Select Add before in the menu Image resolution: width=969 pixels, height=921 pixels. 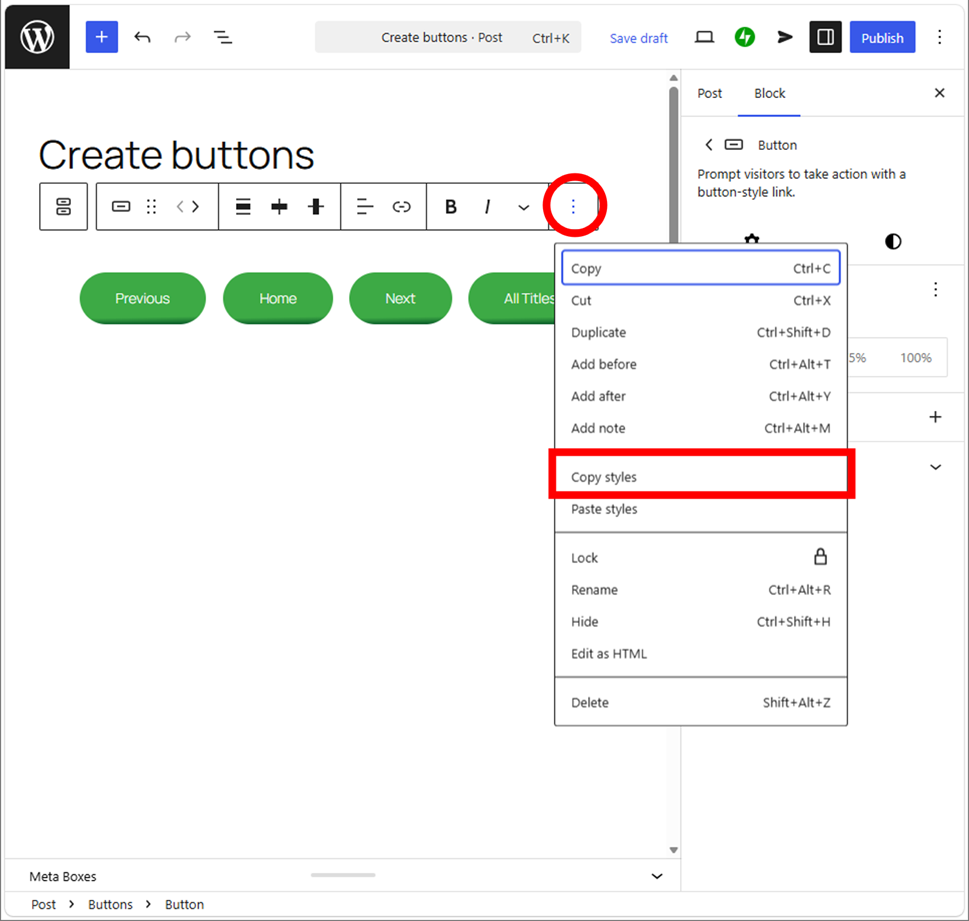tap(701, 365)
